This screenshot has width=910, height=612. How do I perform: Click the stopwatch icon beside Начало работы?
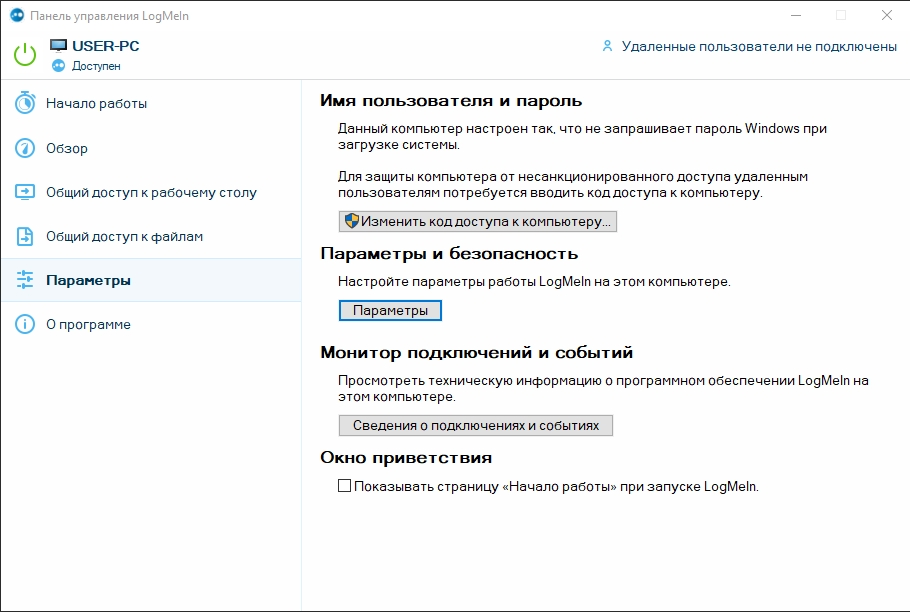pos(26,103)
